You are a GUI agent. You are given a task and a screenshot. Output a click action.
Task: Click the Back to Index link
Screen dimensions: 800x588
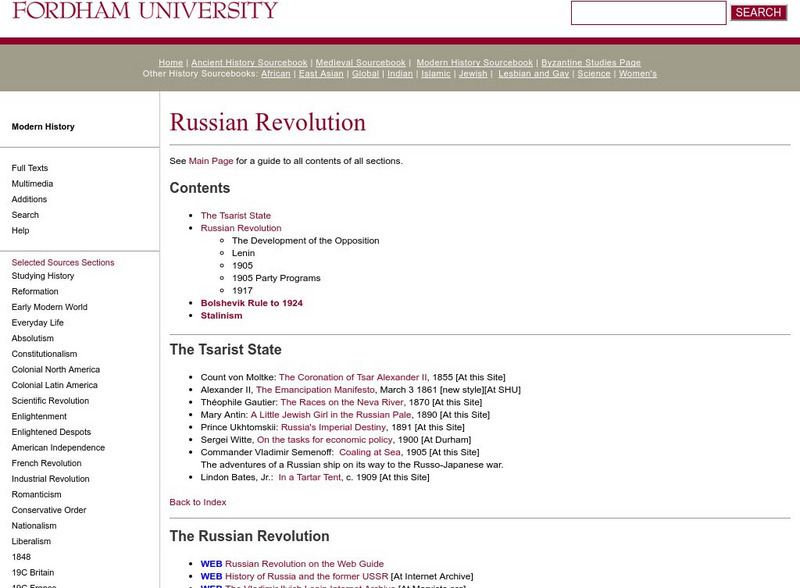pyautogui.click(x=198, y=502)
